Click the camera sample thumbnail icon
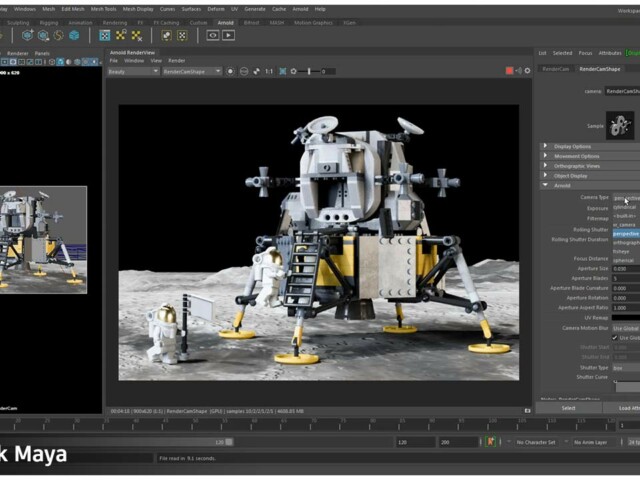Viewport: 640px width, 480px height. point(621,124)
